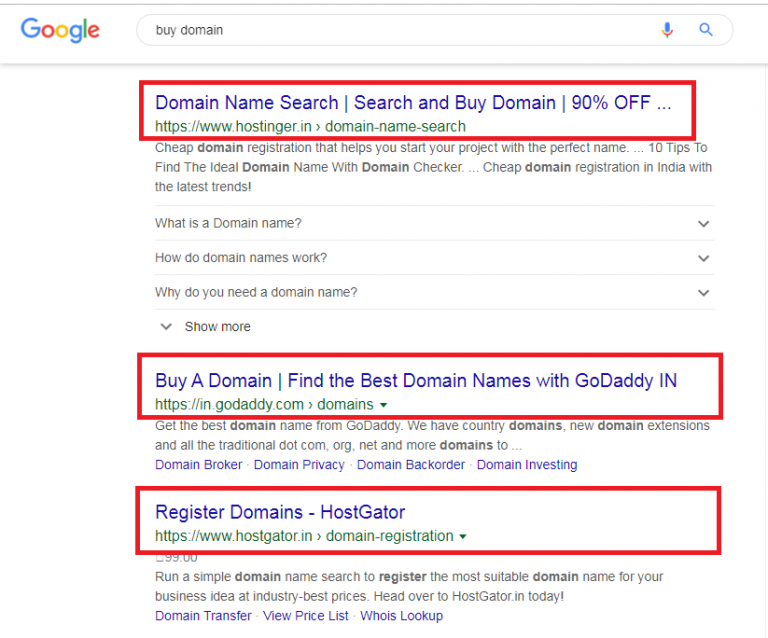Image resolution: width=768 pixels, height=638 pixels.
Task: Click the 'Get the best domain name from GoDaddy' snippet
Action: [x=432, y=435]
